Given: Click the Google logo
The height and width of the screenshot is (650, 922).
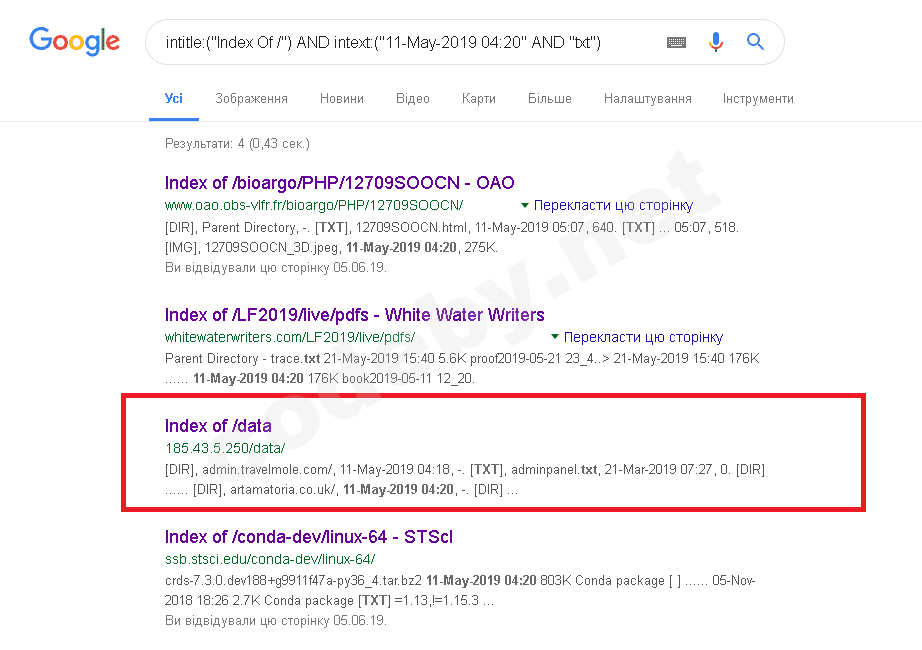Looking at the screenshot, I should pos(74,41).
